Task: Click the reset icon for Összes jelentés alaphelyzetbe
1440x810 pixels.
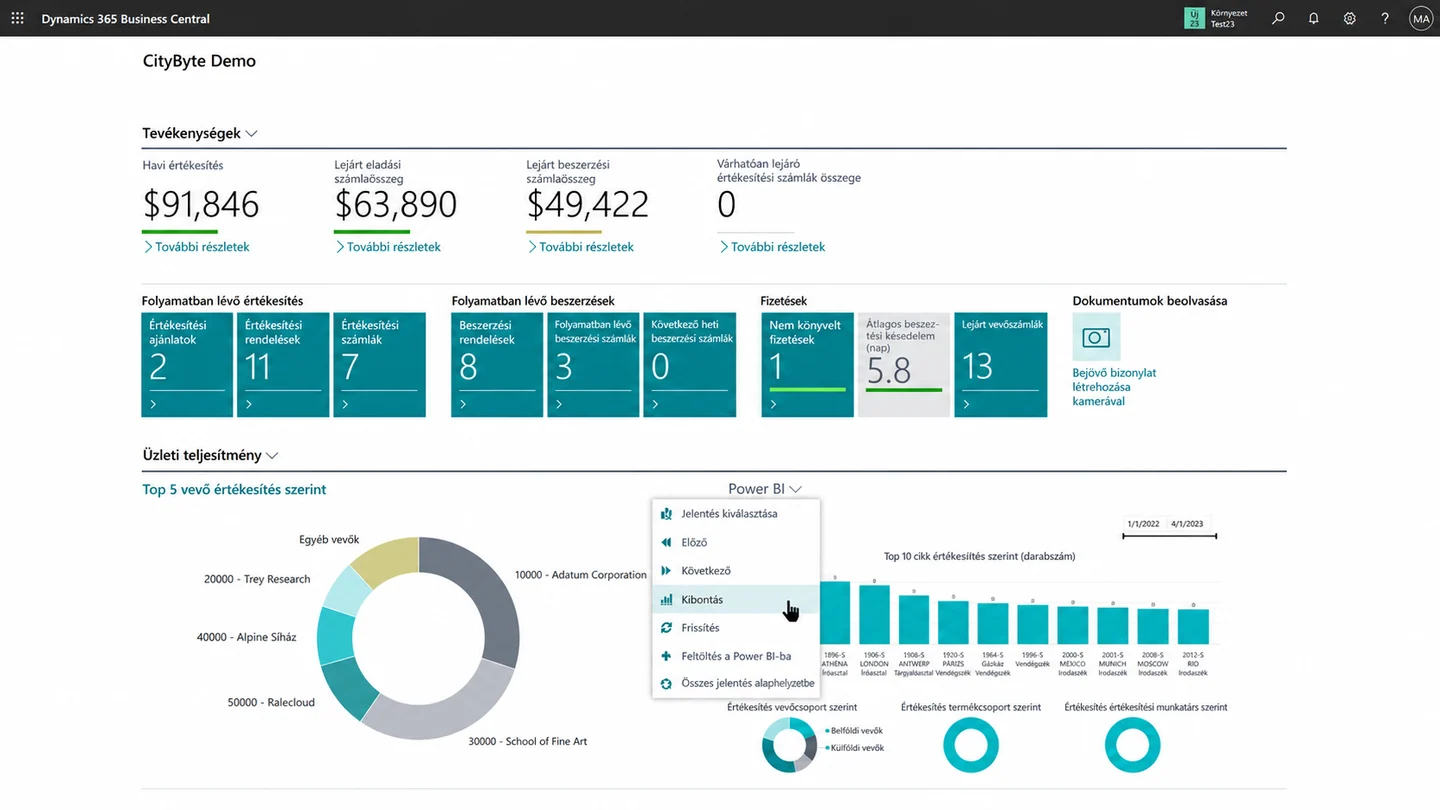Action: tap(667, 684)
